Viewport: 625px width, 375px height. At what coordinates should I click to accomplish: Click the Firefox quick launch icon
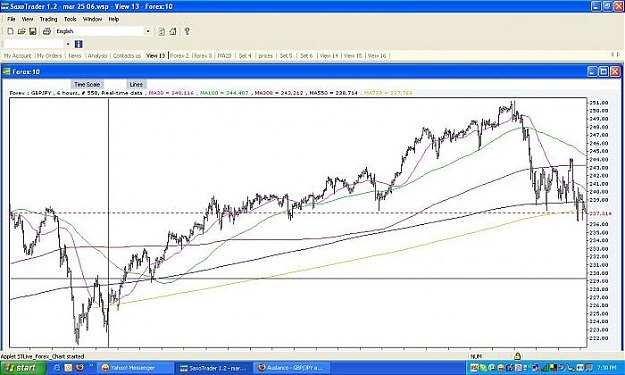click(80, 367)
